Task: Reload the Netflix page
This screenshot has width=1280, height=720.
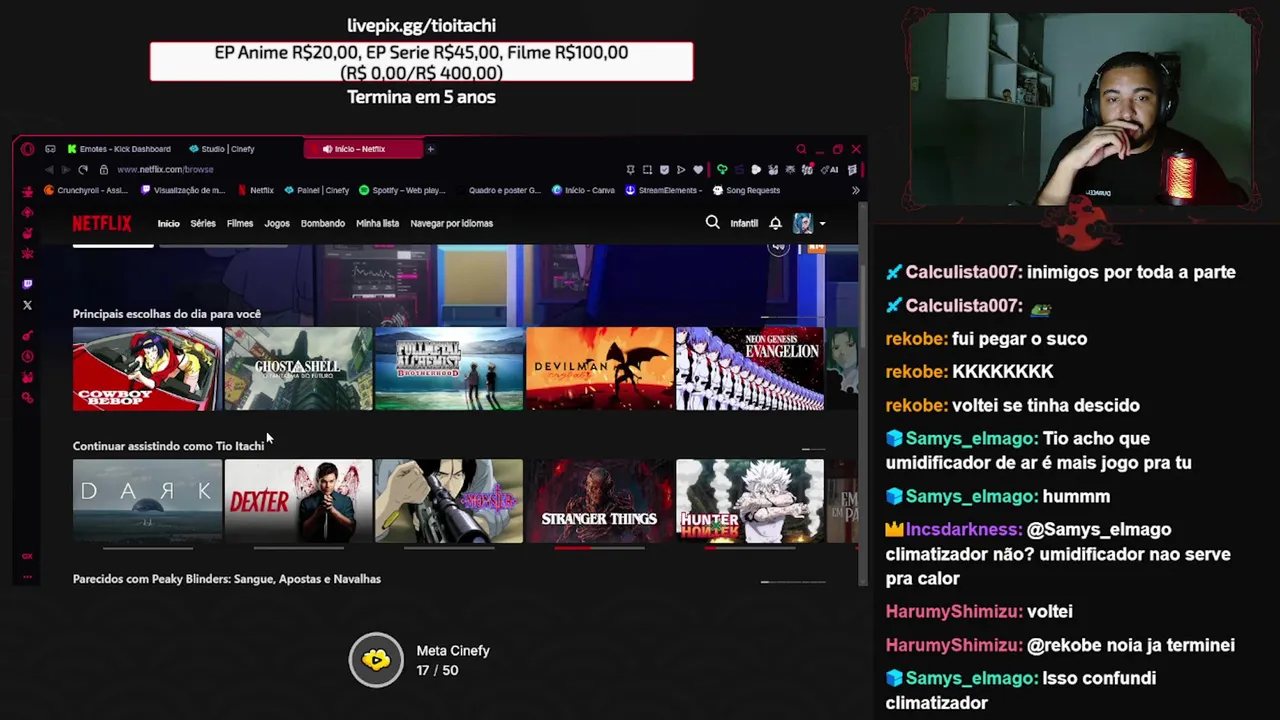Action: pos(83,170)
